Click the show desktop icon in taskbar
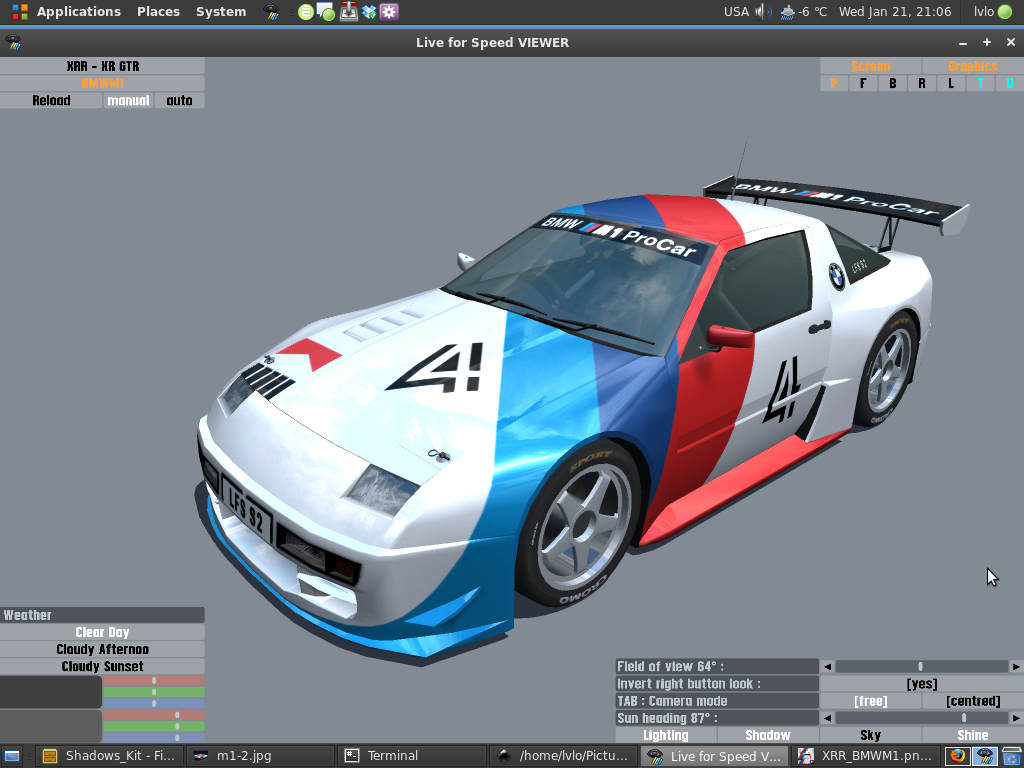The height and width of the screenshot is (768, 1024). coord(12,756)
